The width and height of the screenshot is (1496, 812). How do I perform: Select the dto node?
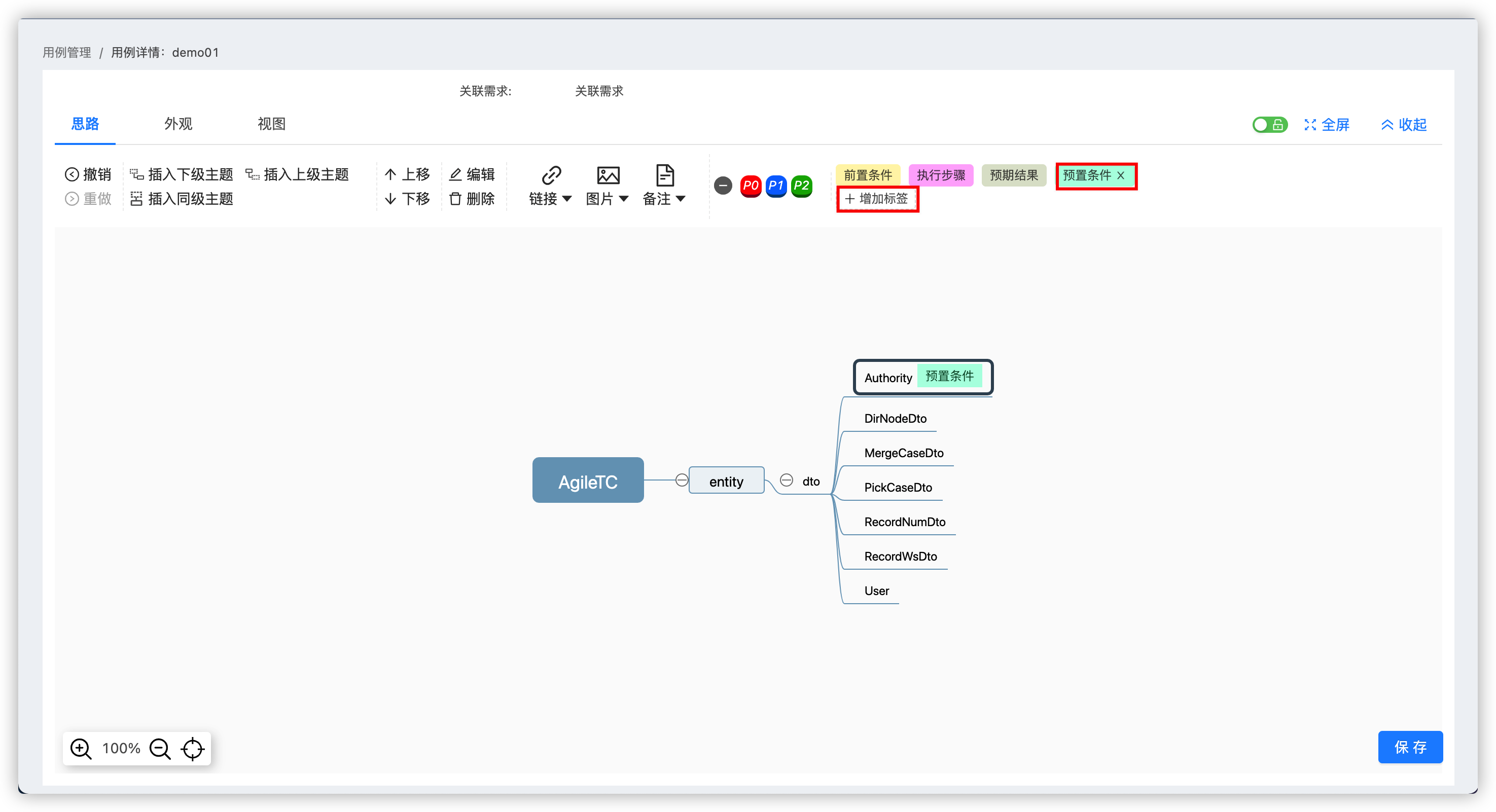[x=811, y=481]
